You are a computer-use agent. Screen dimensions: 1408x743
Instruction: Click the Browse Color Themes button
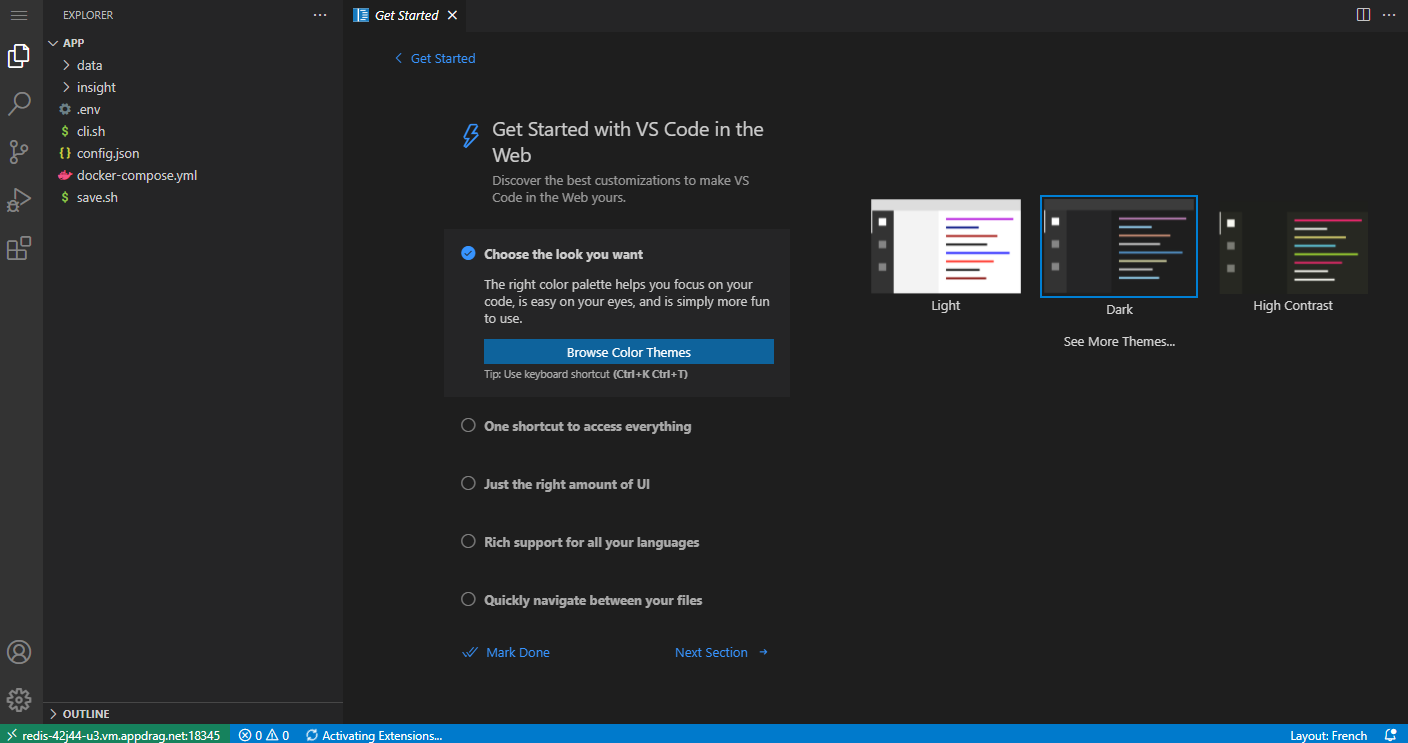coord(628,352)
